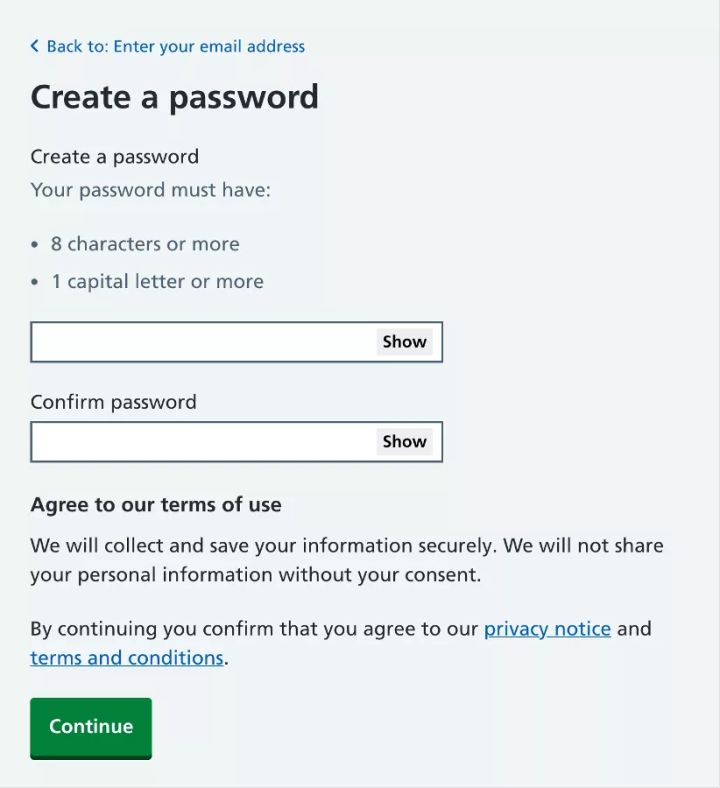720x788 pixels.
Task: Click the 'Agree to our terms of use' heading
Action: point(155,505)
